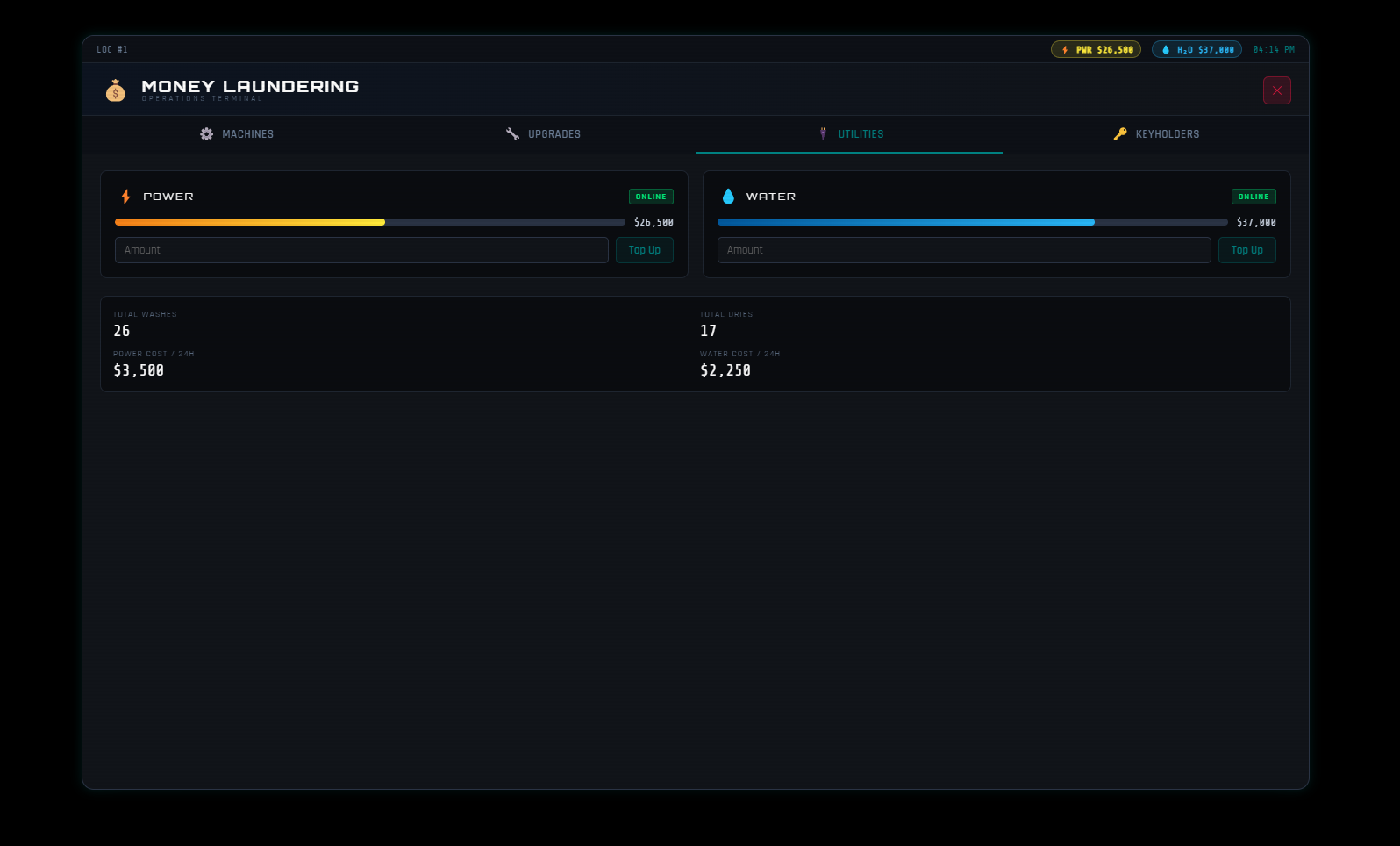Focus the Power Amount input field
The image size is (1400, 846).
click(x=361, y=250)
